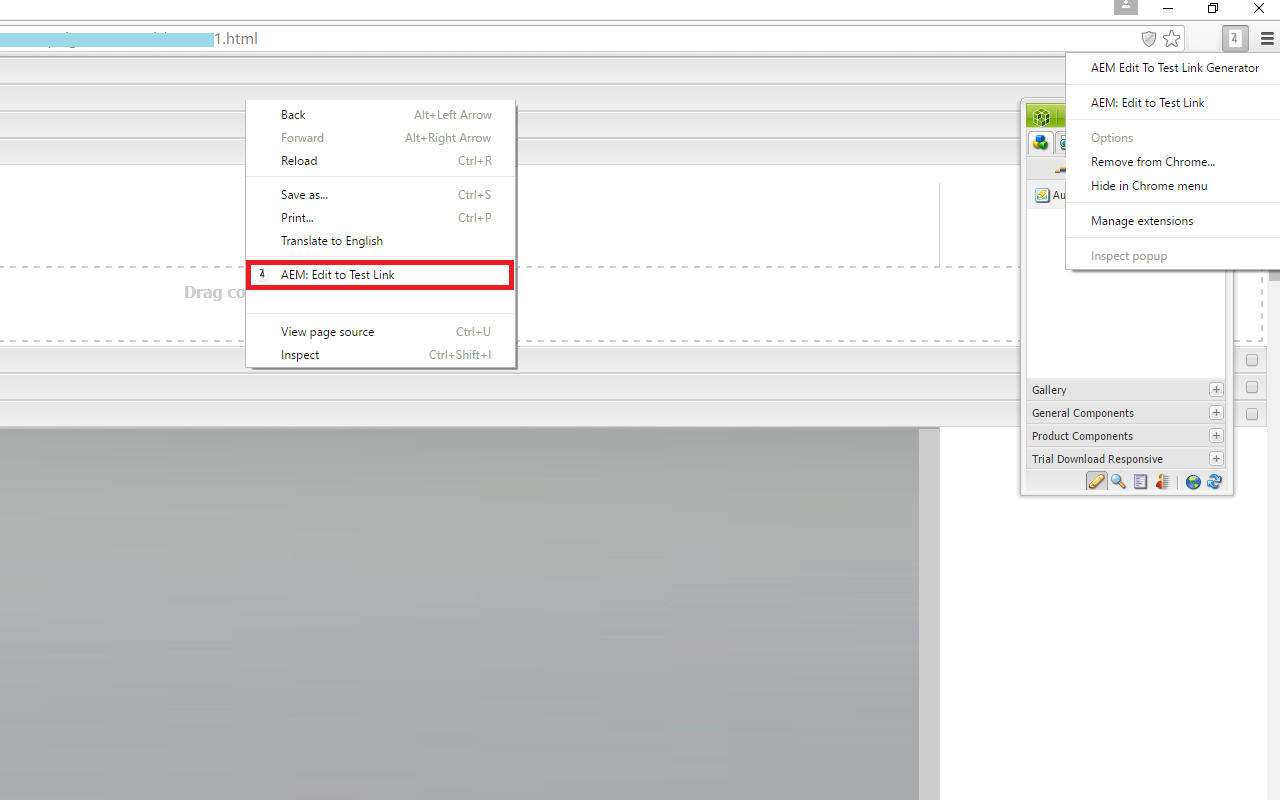Screen dimensions: 1280x800
Task: Open Client Context using the person icon
Action: point(1163,481)
